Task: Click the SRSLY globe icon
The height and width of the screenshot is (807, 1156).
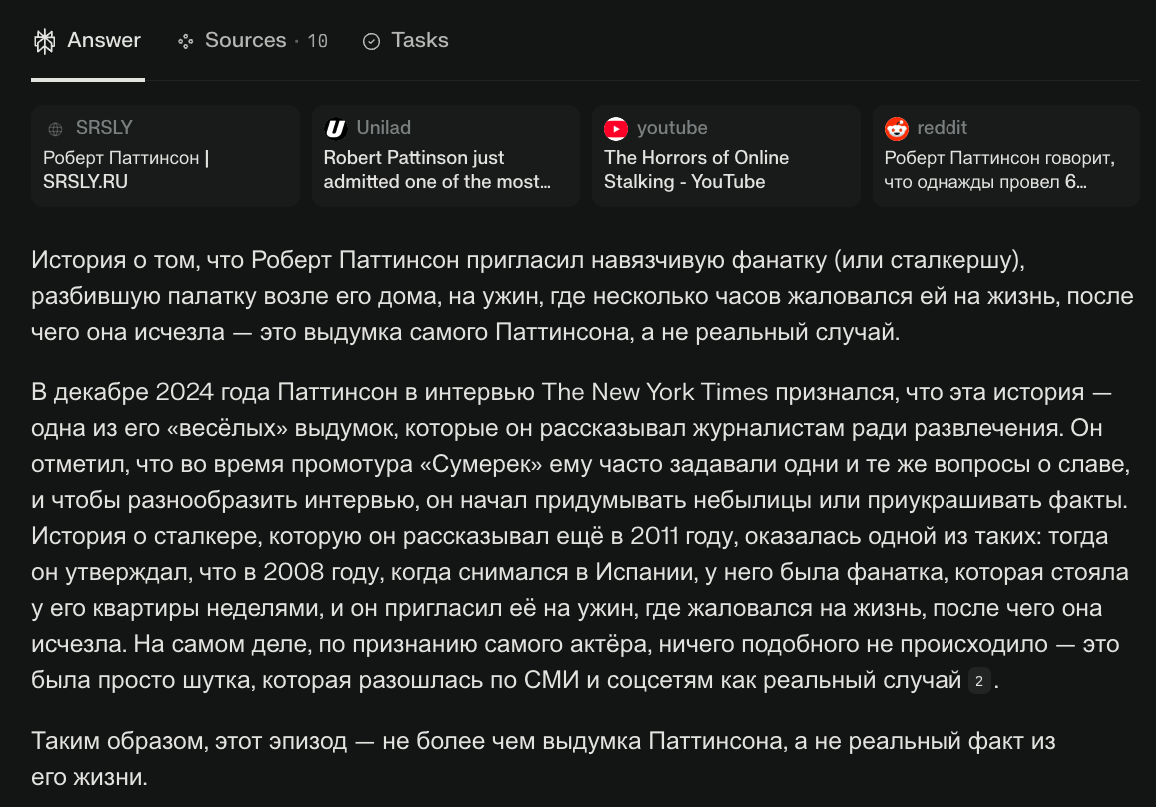Action: pos(55,129)
